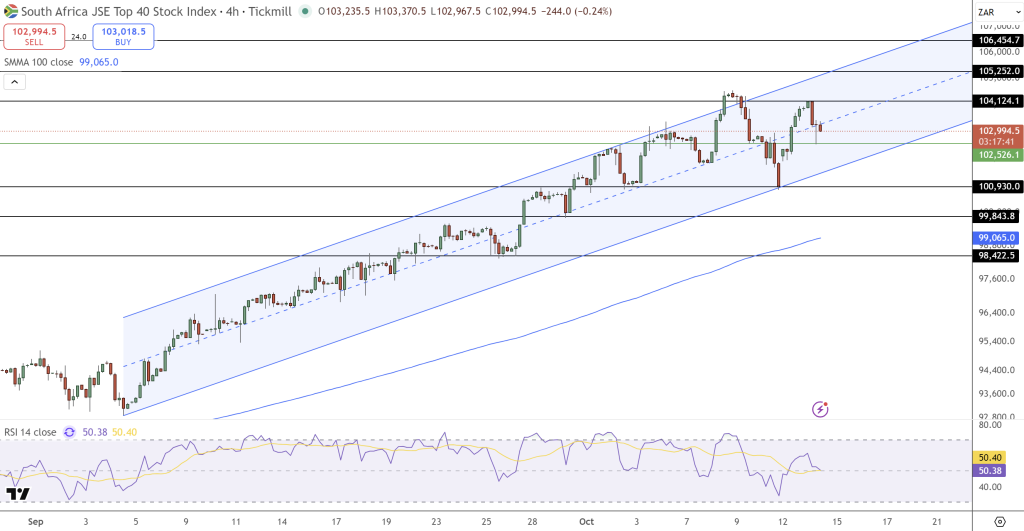1024x531 pixels.
Task: Click the 106,454.7 resistance level label
Action: click(998, 41)
